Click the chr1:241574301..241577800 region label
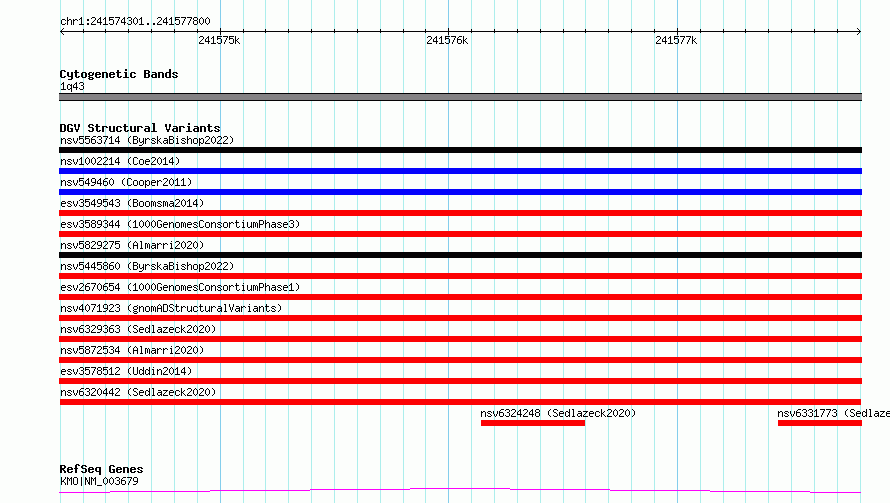Viewport: 890px width, 503px height. [135, 21]
